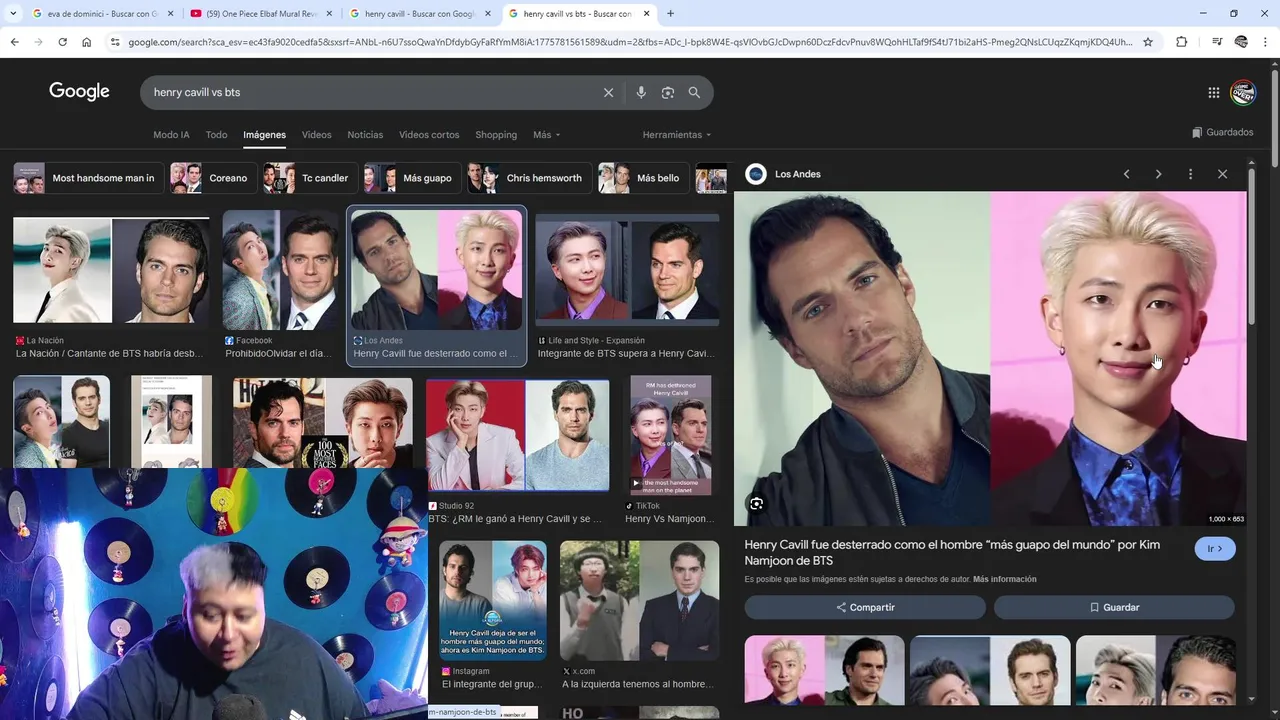1280x720 pixels.
Task: Open a new browser tab with plus icon
Action: click(x=670, y=14)
